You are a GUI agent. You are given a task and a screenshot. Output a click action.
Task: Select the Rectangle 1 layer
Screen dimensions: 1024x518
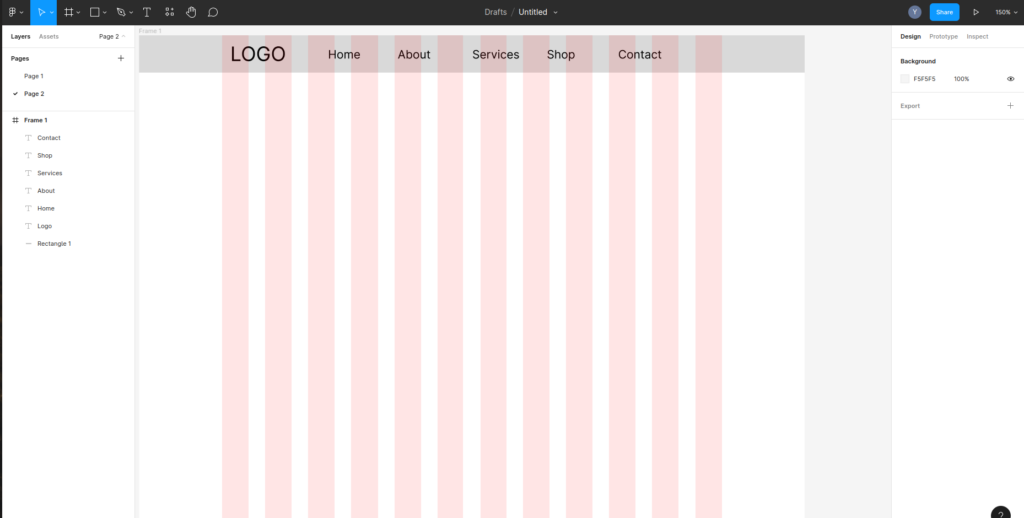54,243
